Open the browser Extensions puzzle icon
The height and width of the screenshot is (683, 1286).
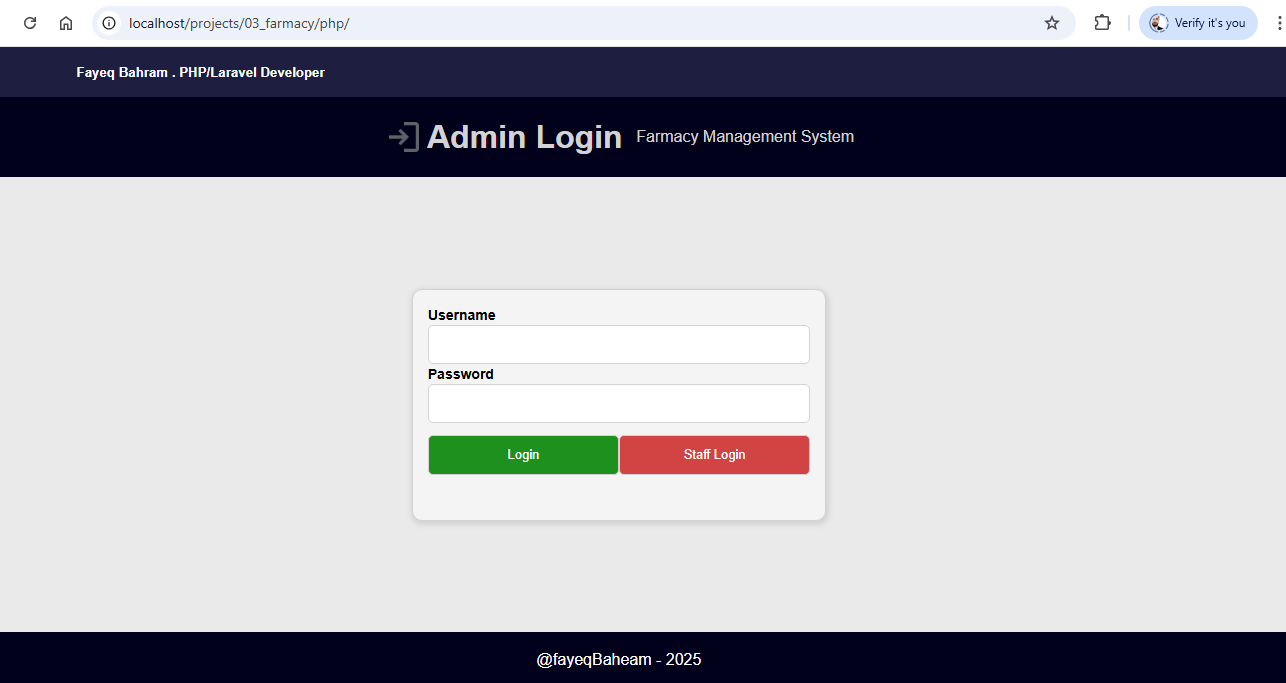[1102, 23]
